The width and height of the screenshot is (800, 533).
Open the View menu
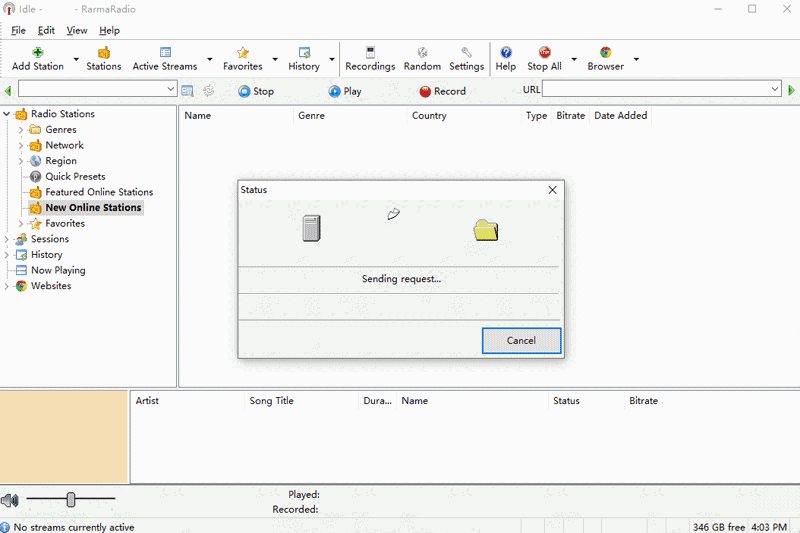click(77, 31)
